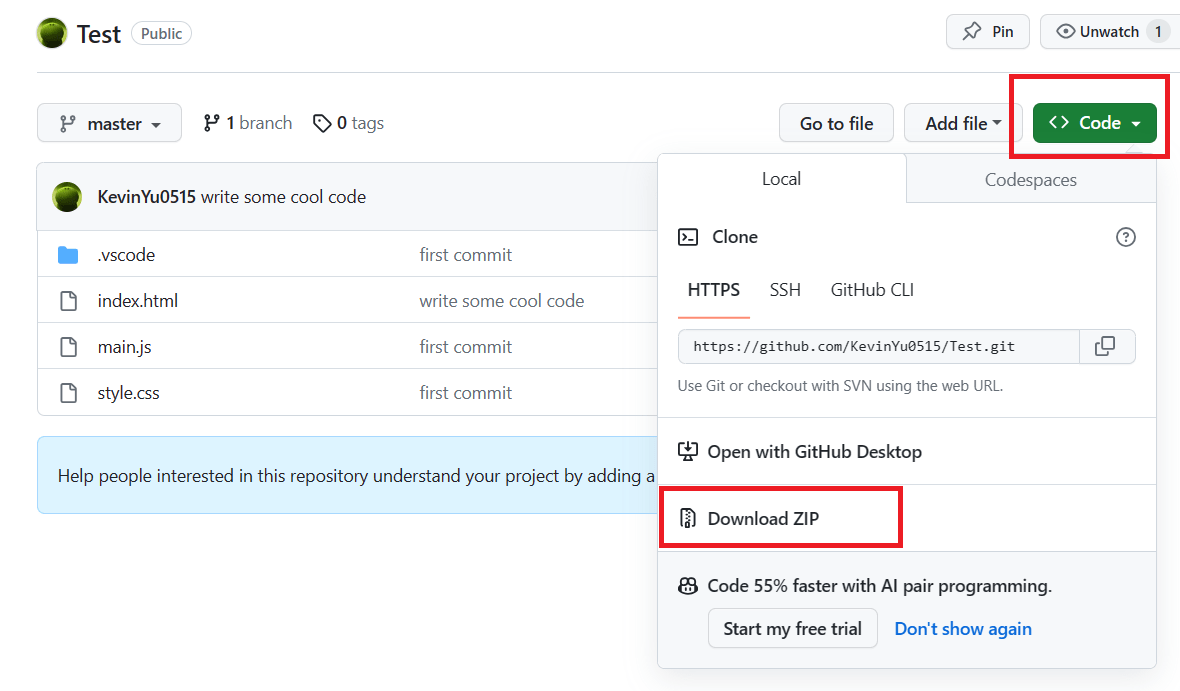Toggle the green Code dropdown button
Image resolution: width=1180 pixels, height=691 pixels.
pyautogui.click(x=1094, y=123)
